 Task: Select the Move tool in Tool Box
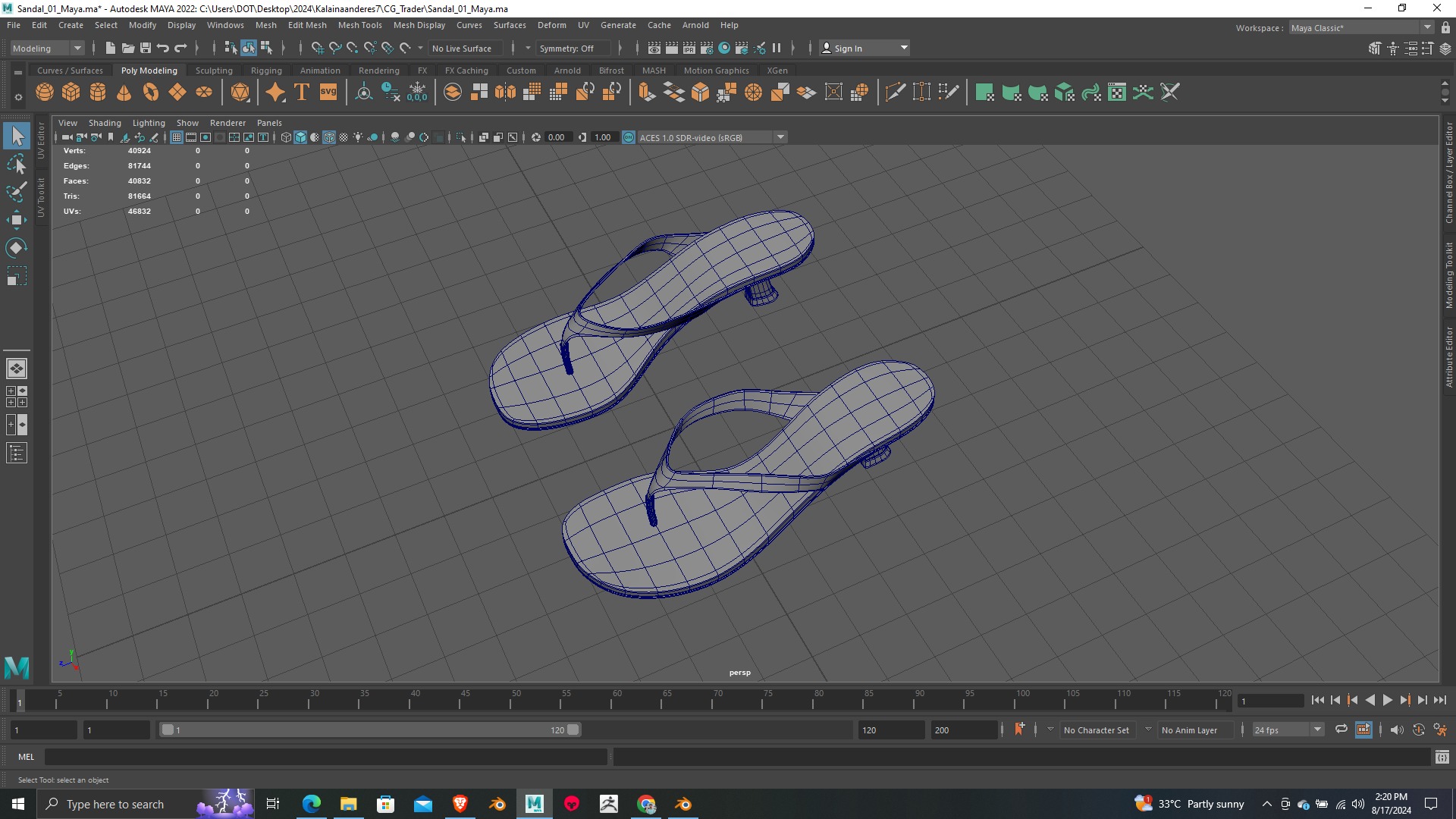point(17,220)
